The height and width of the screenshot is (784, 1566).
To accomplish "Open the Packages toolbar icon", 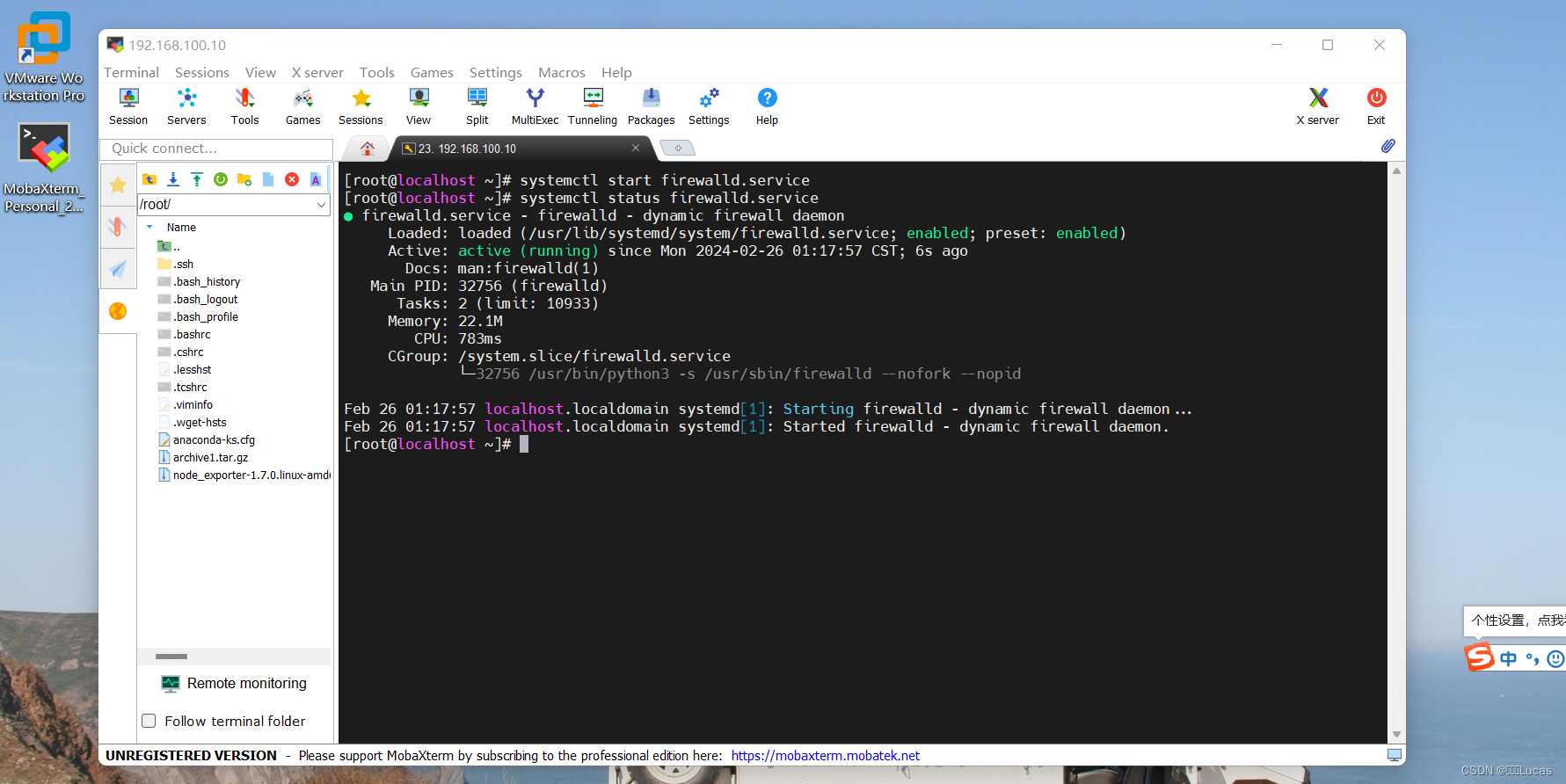I will tap(651, 106).
